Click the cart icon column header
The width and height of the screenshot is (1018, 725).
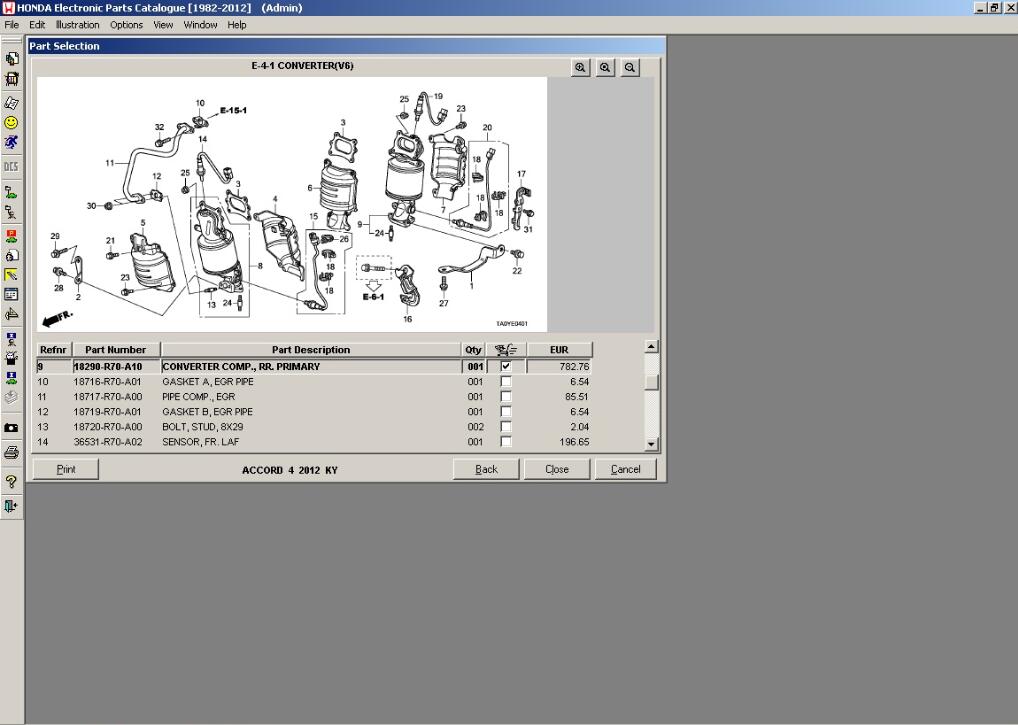[x=506, y=350]
